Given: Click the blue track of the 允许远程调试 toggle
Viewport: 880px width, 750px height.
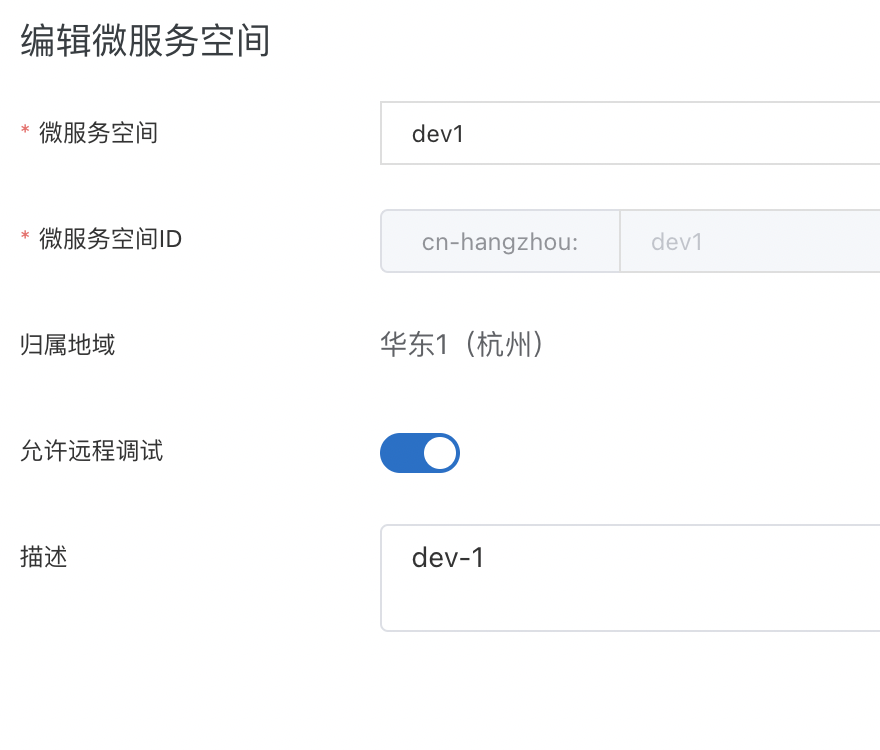Looking at the screenshot, I should click(x=400, y=453).
